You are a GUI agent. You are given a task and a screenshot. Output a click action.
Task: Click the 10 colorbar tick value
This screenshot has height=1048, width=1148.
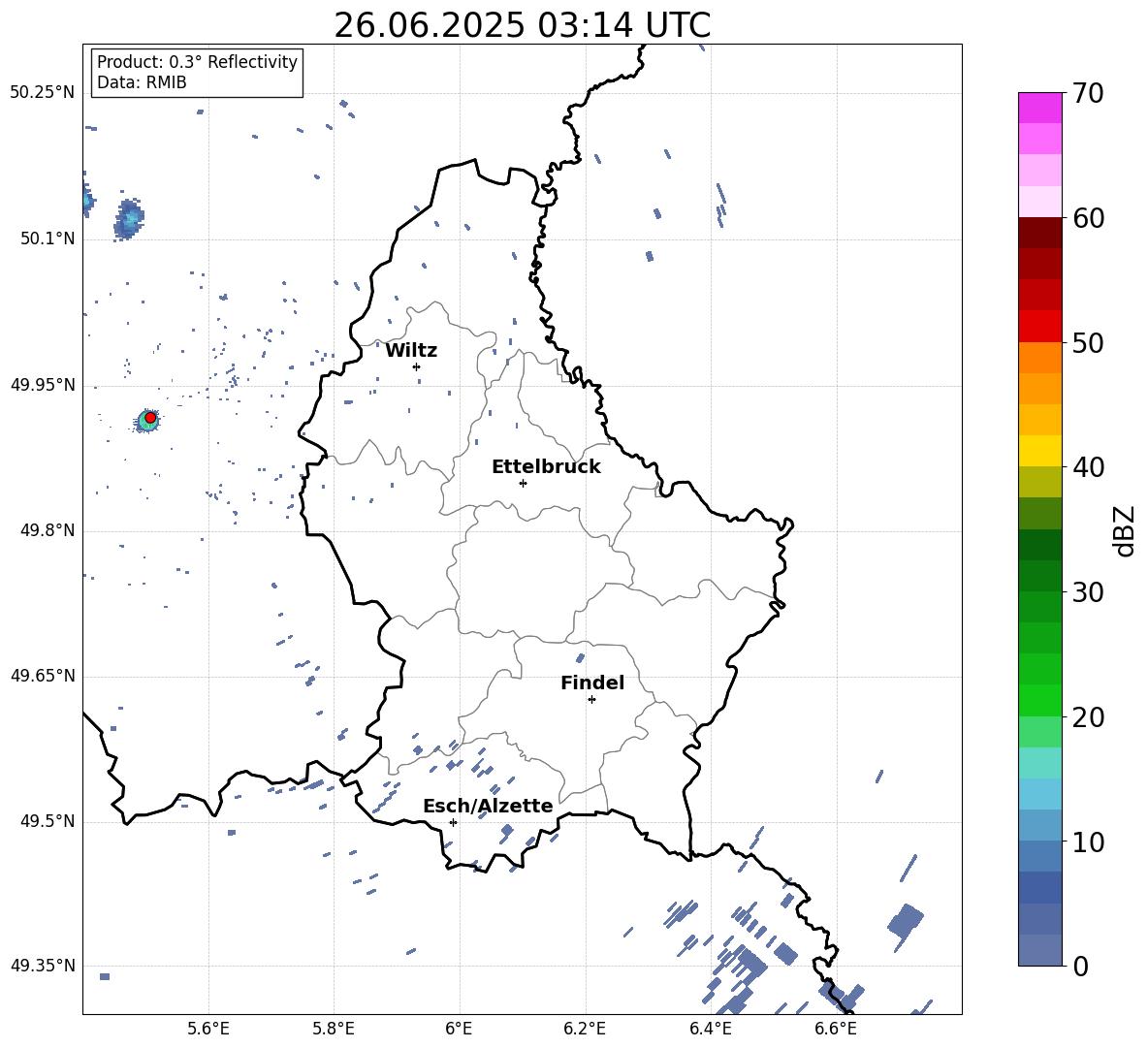(x=1088, y=842)
